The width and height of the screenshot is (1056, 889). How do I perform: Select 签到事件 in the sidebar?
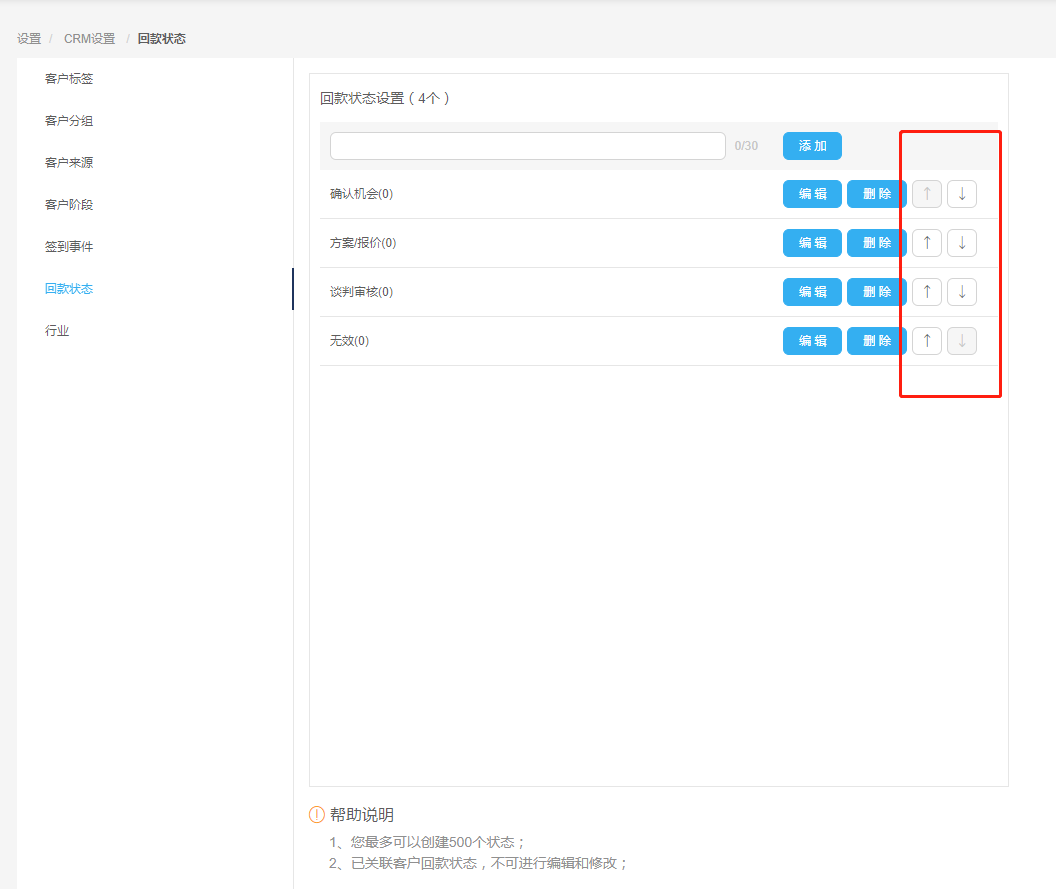[x=69, y=247]
